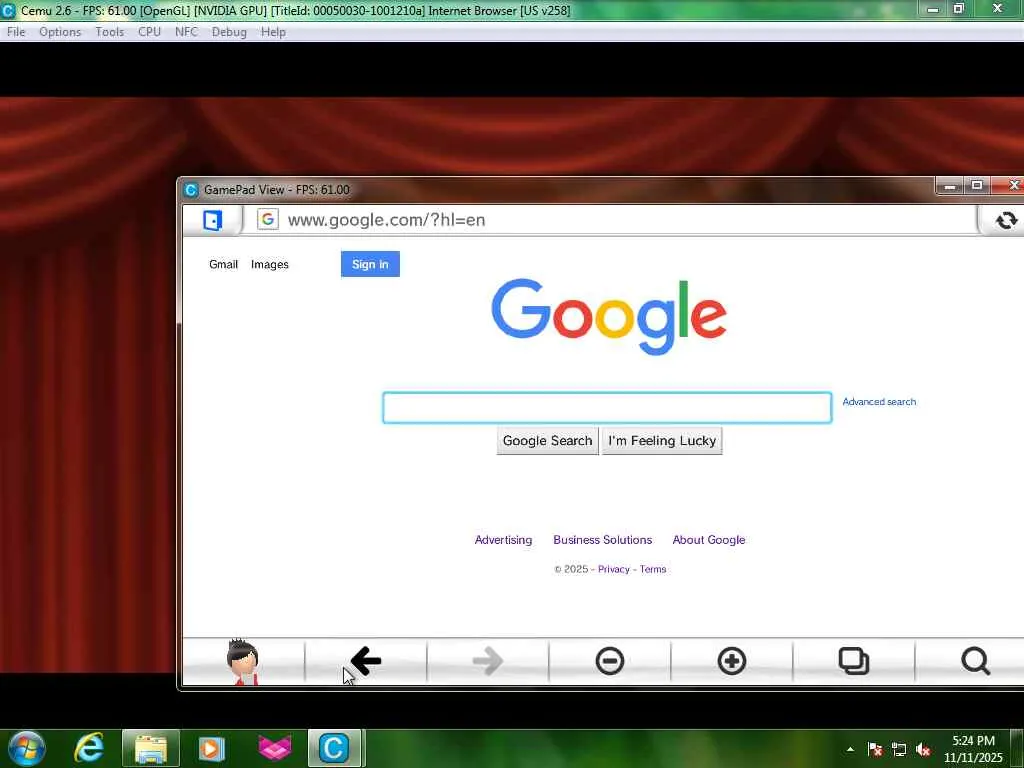The image size is (1024, 768).
Task: Open the File menu
Action: pos(16,32)
